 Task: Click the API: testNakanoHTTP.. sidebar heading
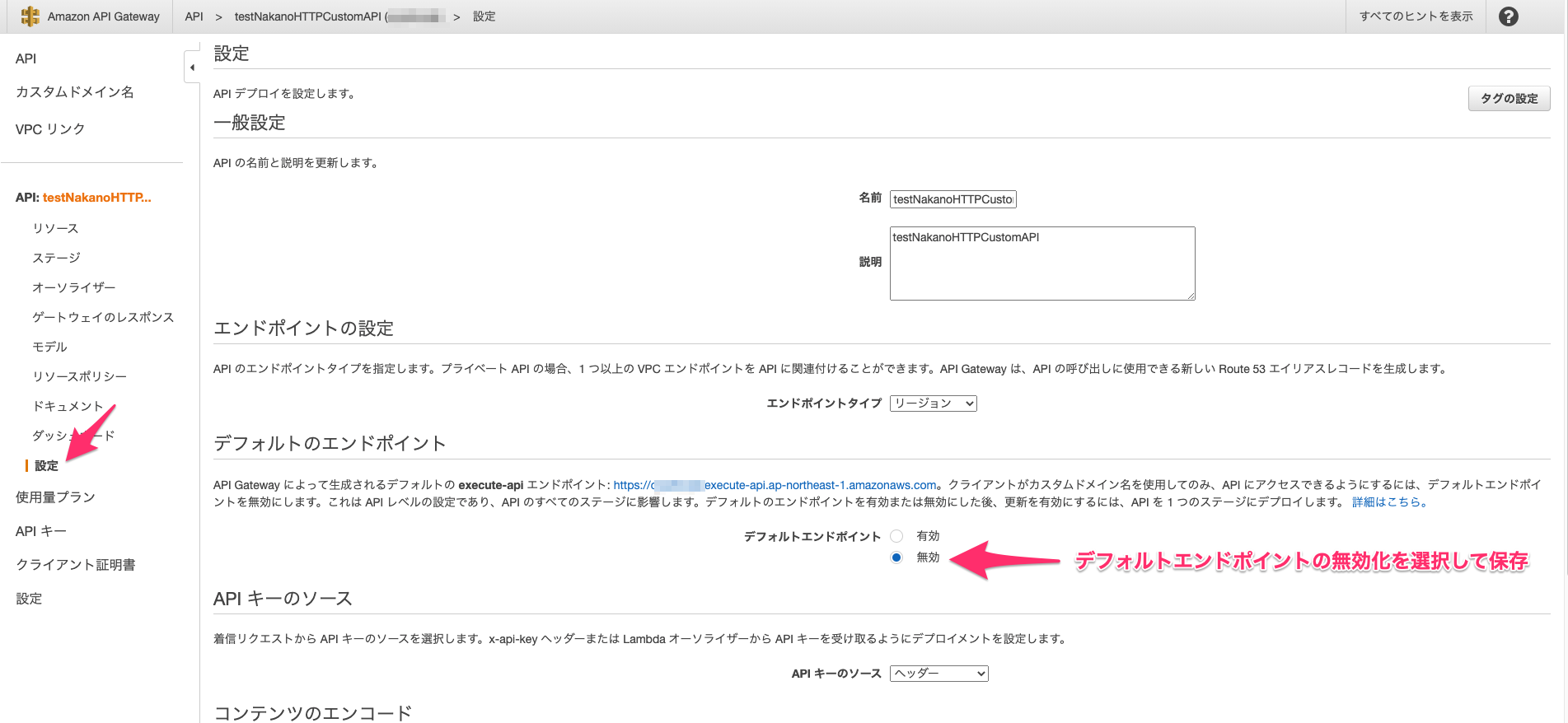[83, 198]
